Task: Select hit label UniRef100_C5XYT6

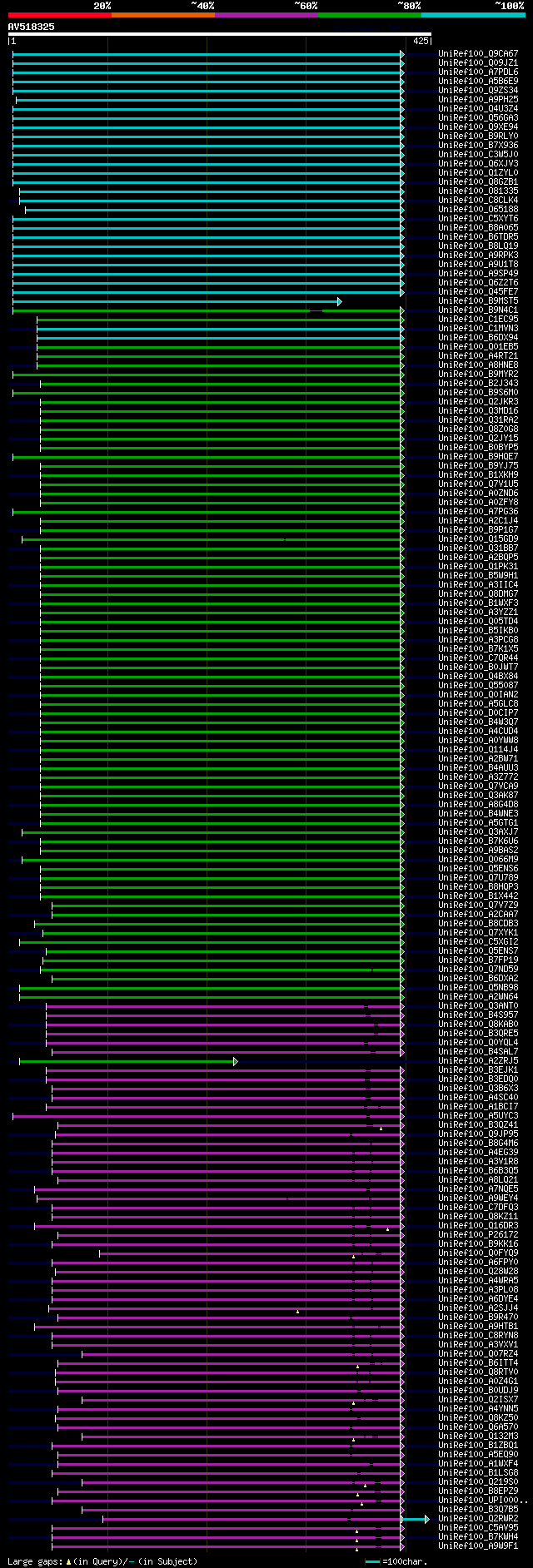Action: [478, 219]
